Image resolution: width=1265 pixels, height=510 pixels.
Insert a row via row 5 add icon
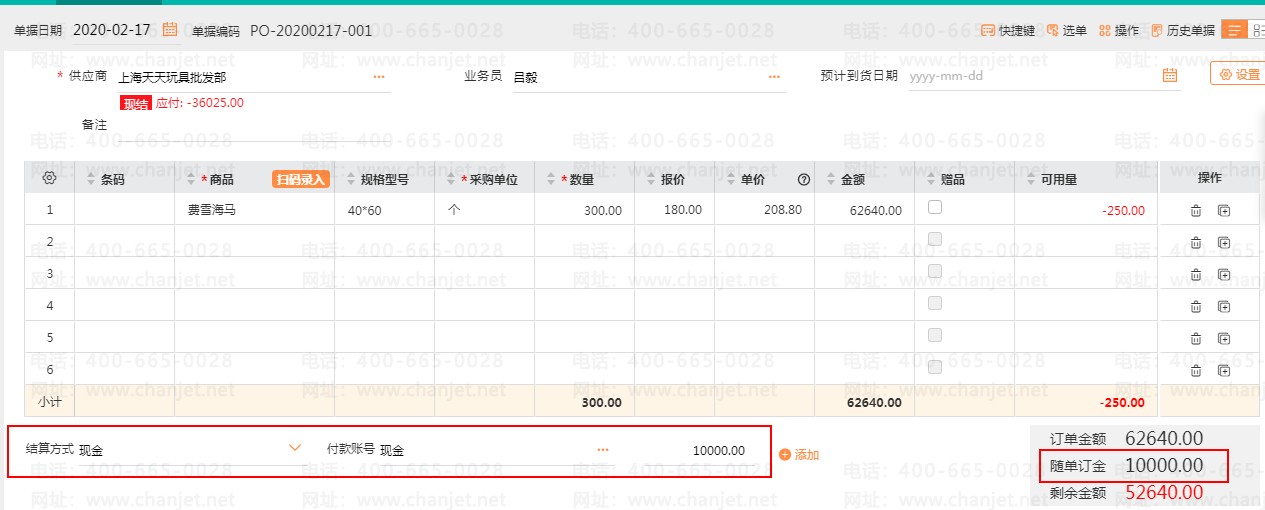pos(1224,338)
